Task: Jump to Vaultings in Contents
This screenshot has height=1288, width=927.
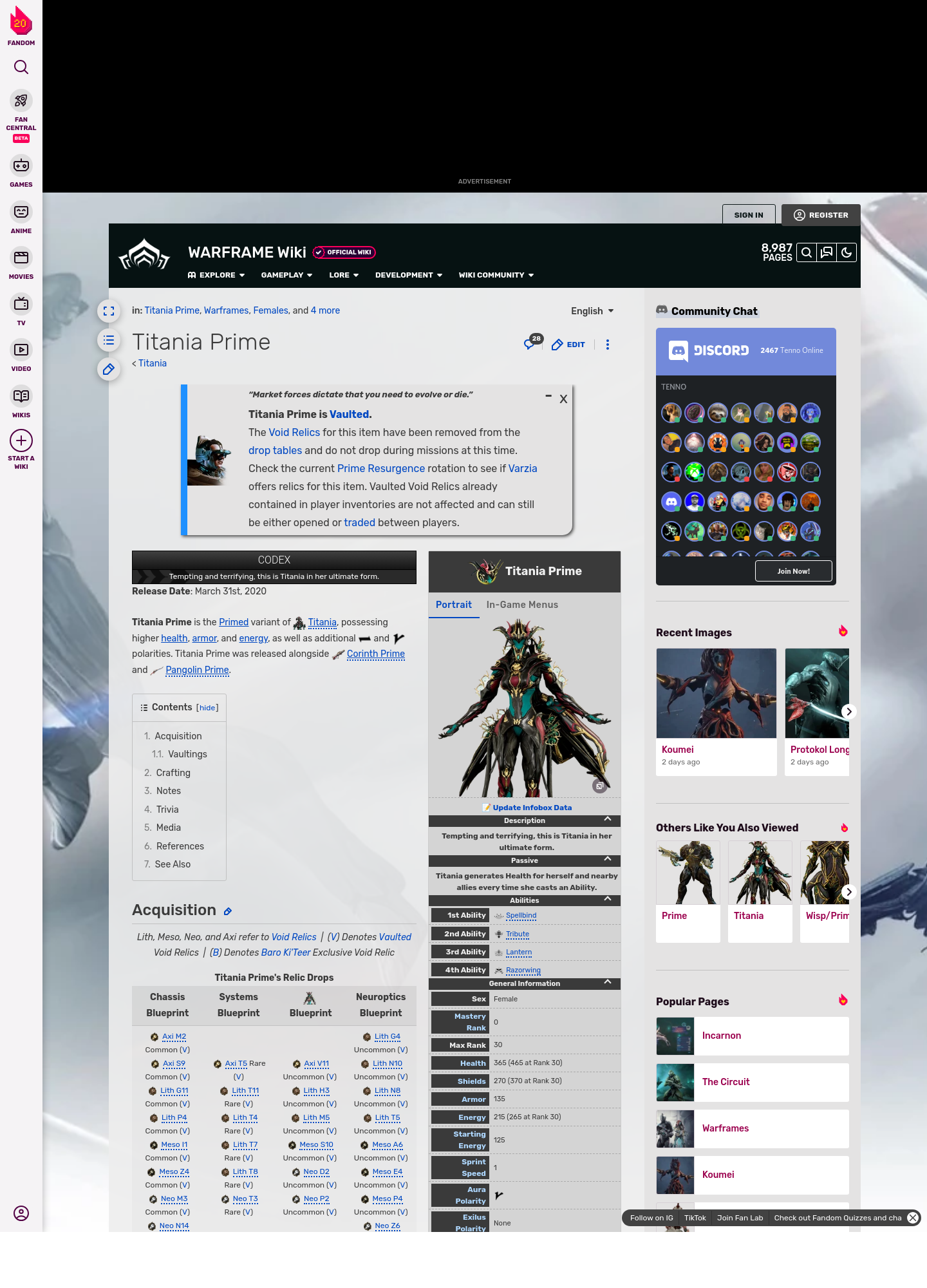Action: pos(187,754)
